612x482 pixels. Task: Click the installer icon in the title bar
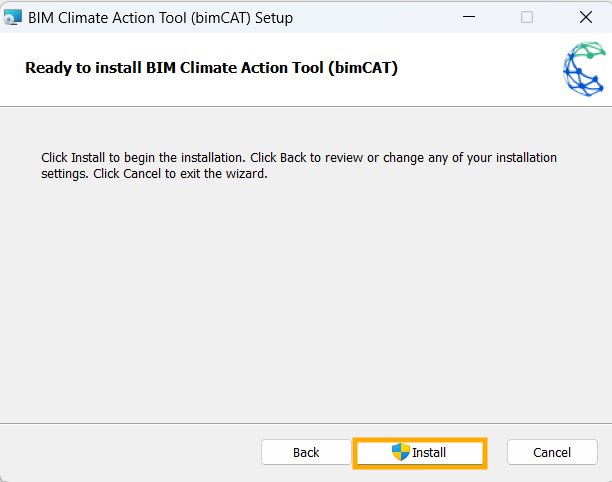12,18
